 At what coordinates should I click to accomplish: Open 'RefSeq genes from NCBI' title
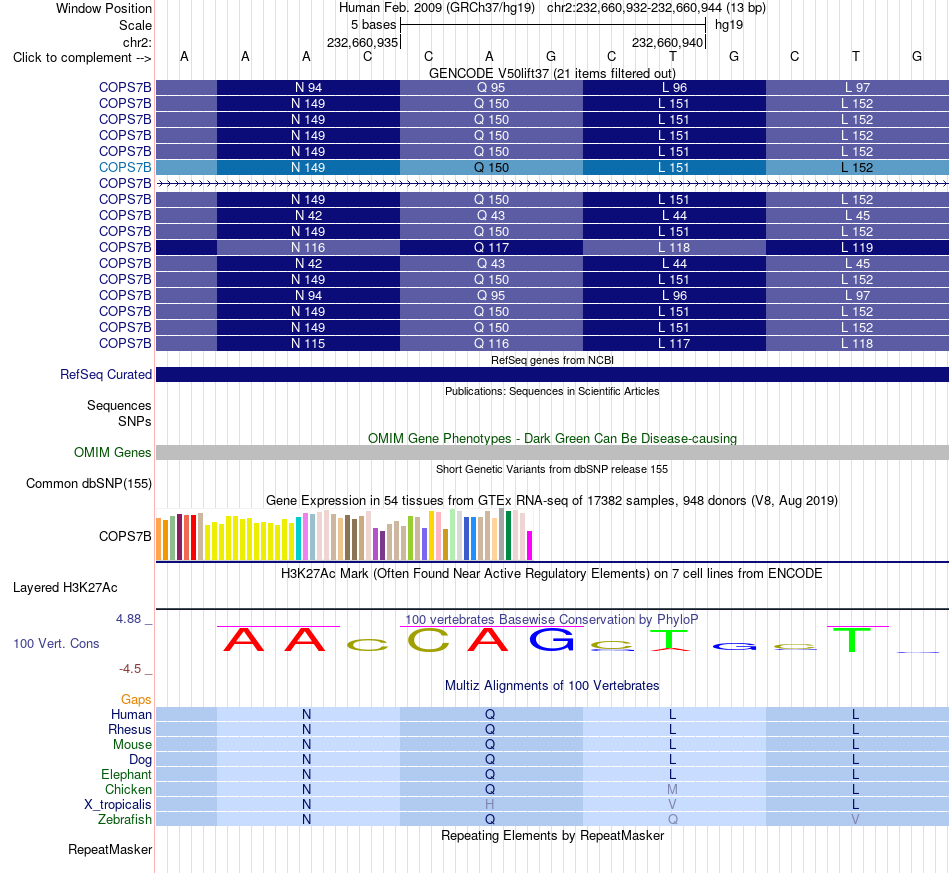552,360
